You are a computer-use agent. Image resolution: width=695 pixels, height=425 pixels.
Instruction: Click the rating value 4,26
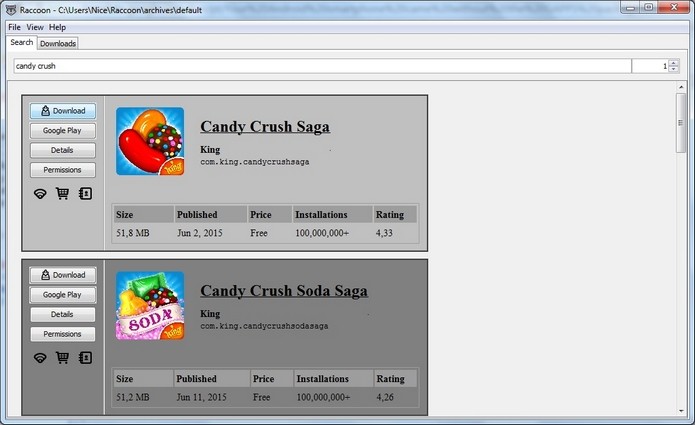[x=385, y=397]
